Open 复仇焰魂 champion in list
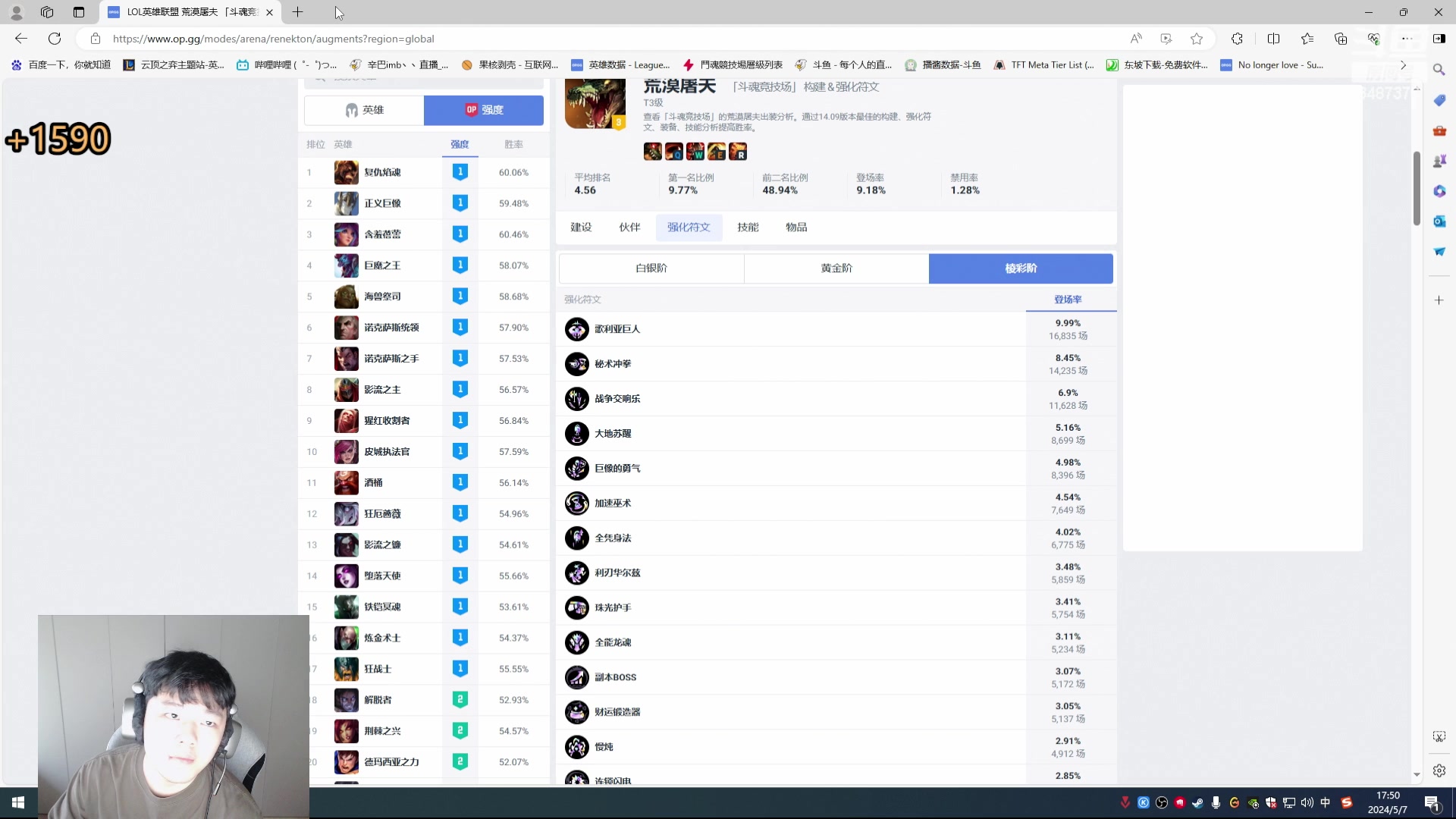1456x819 pixels. click(382, 173)
